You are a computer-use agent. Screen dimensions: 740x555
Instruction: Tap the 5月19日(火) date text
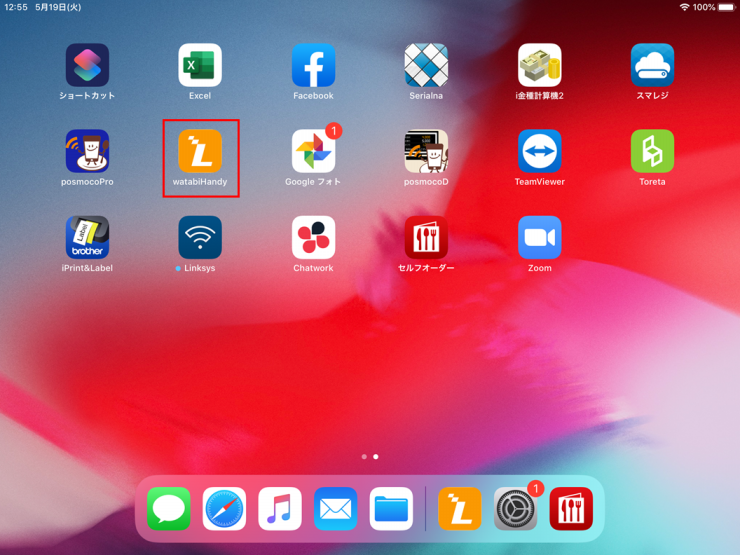tap(58, 7)
